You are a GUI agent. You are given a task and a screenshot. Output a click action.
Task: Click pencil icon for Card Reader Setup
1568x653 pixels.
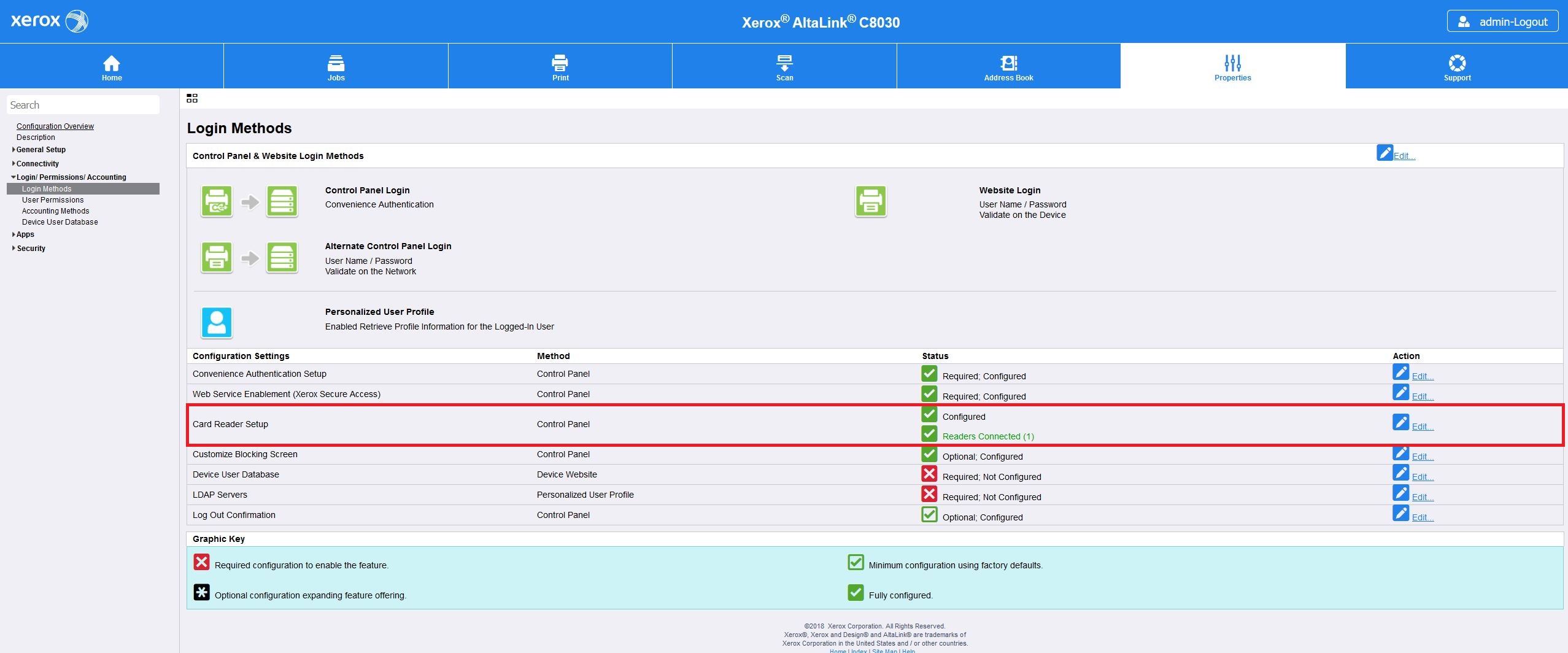pos(1400,422)
